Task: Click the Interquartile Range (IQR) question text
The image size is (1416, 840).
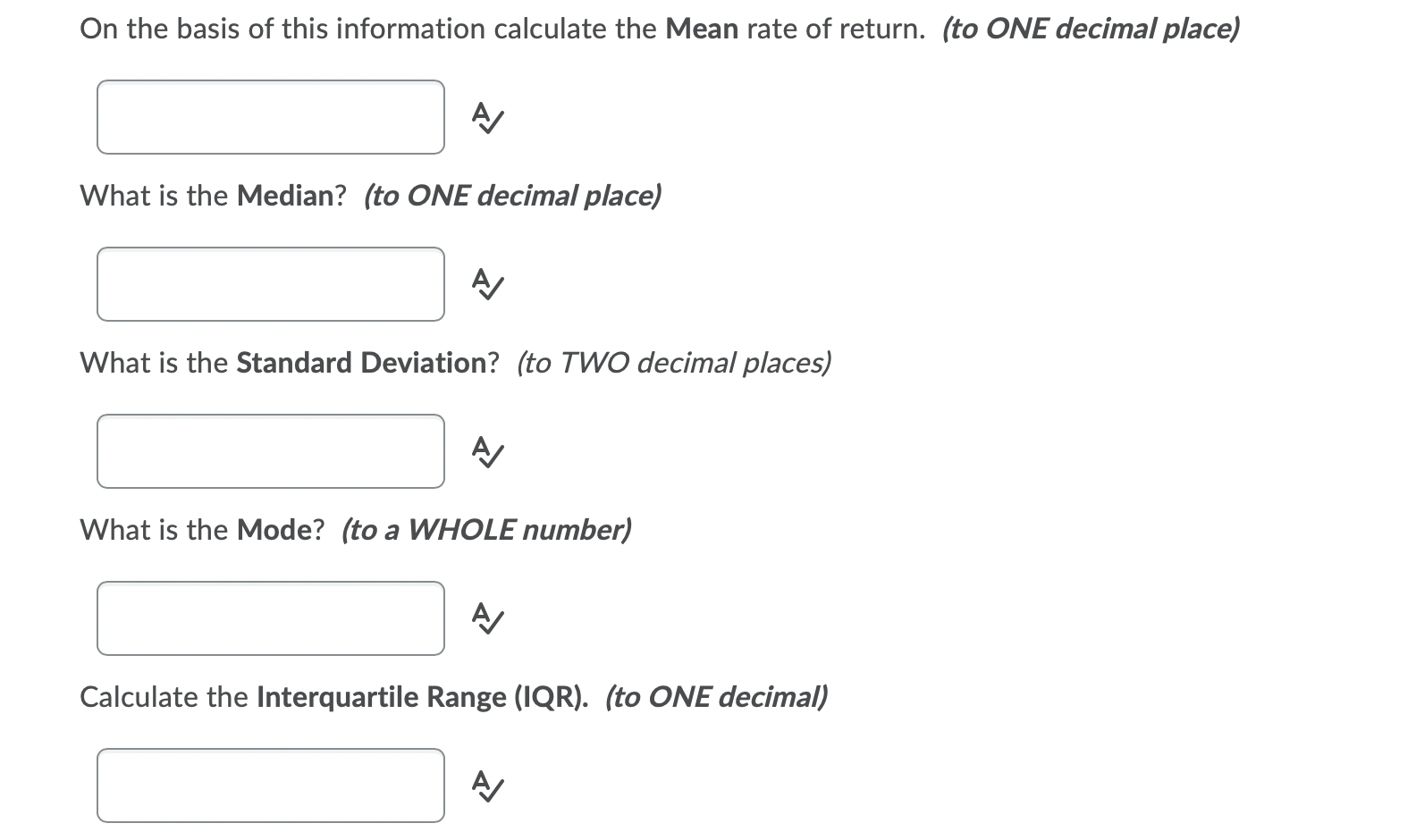Action: (x=420, y=697)
